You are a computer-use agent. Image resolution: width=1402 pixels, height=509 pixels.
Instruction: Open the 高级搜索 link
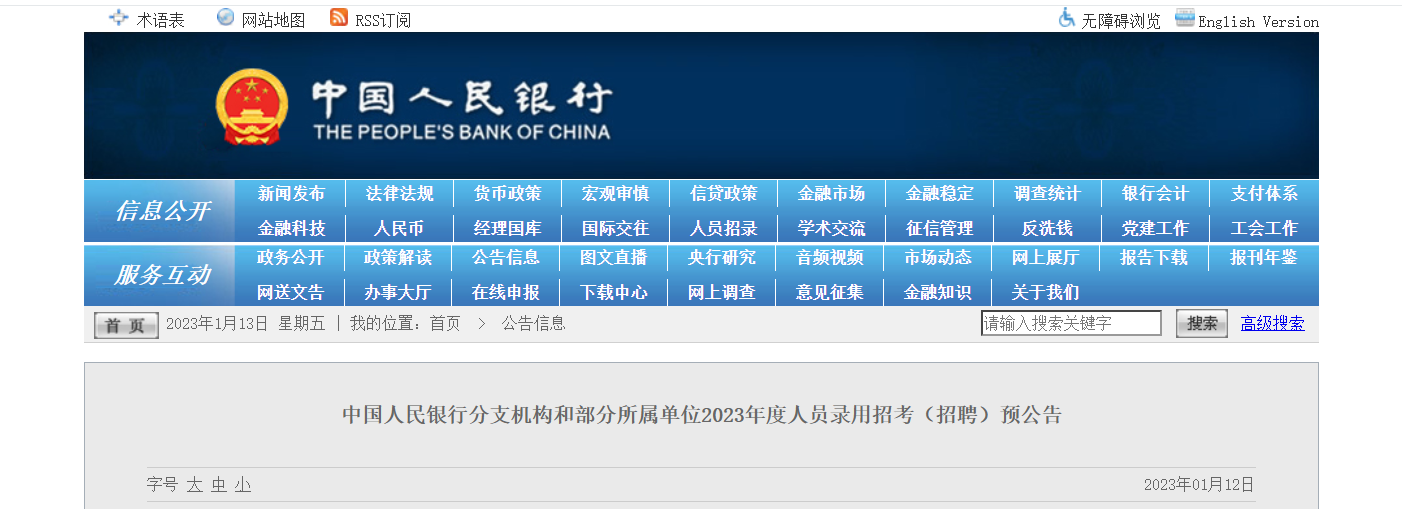pos(1272,323)
